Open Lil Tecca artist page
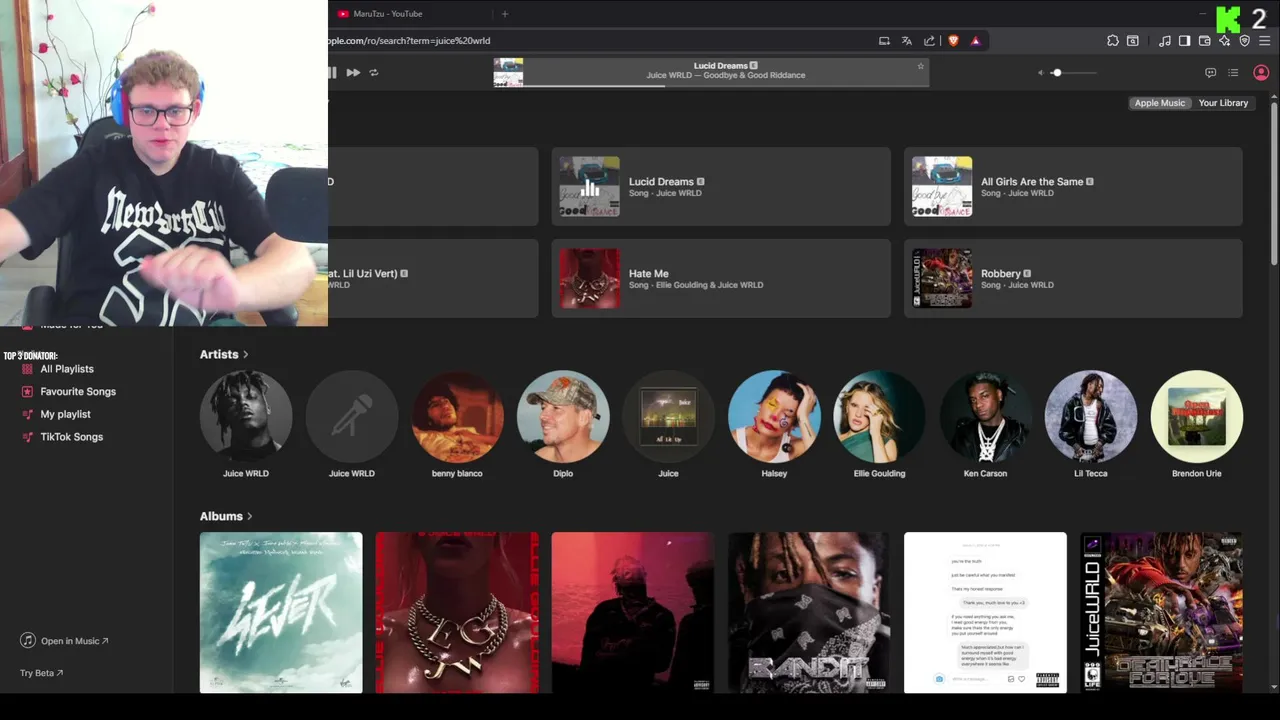 tap(1091, 417)
